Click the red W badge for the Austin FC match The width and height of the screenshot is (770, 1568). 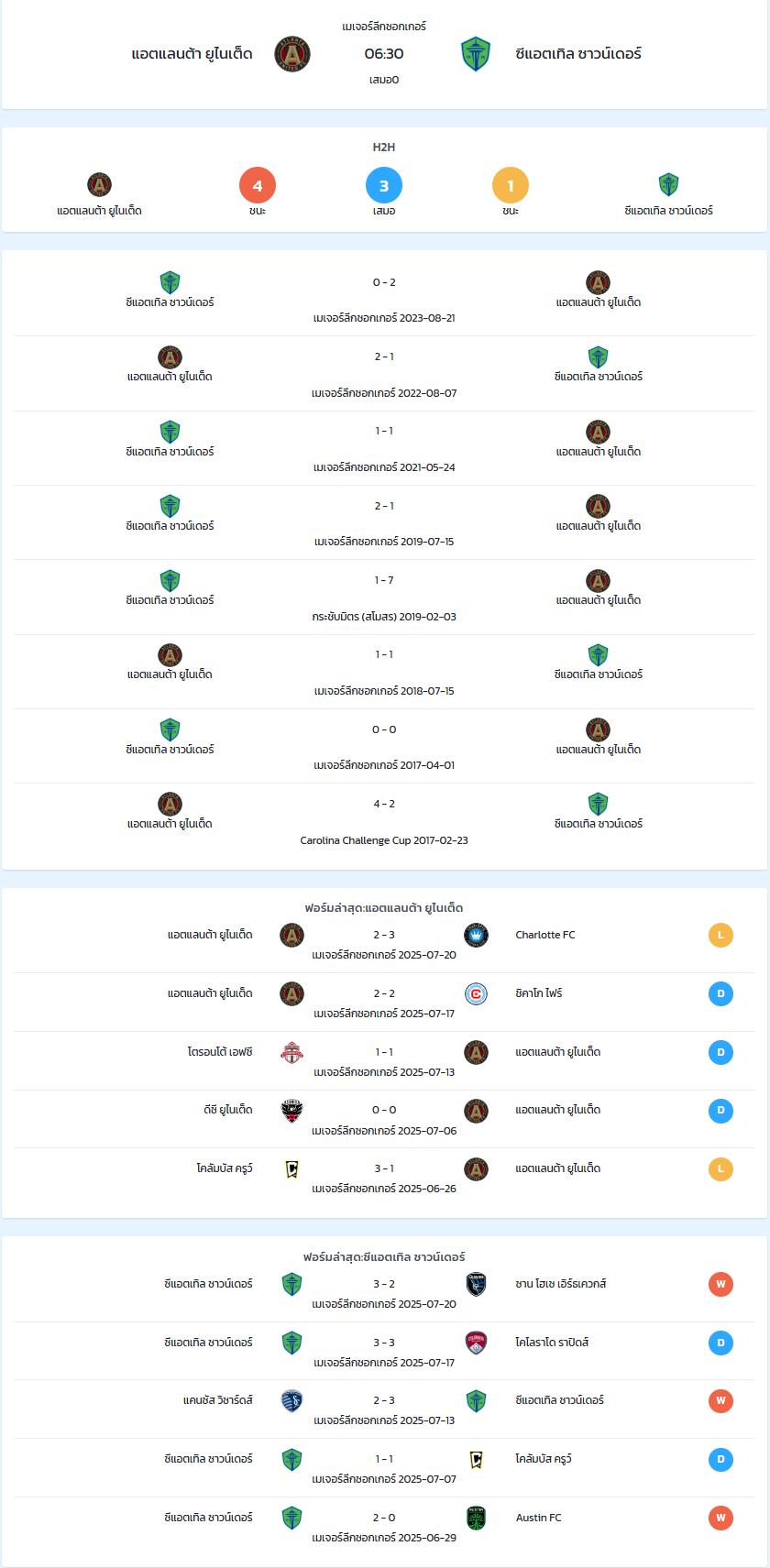[x=720, y=1518]
